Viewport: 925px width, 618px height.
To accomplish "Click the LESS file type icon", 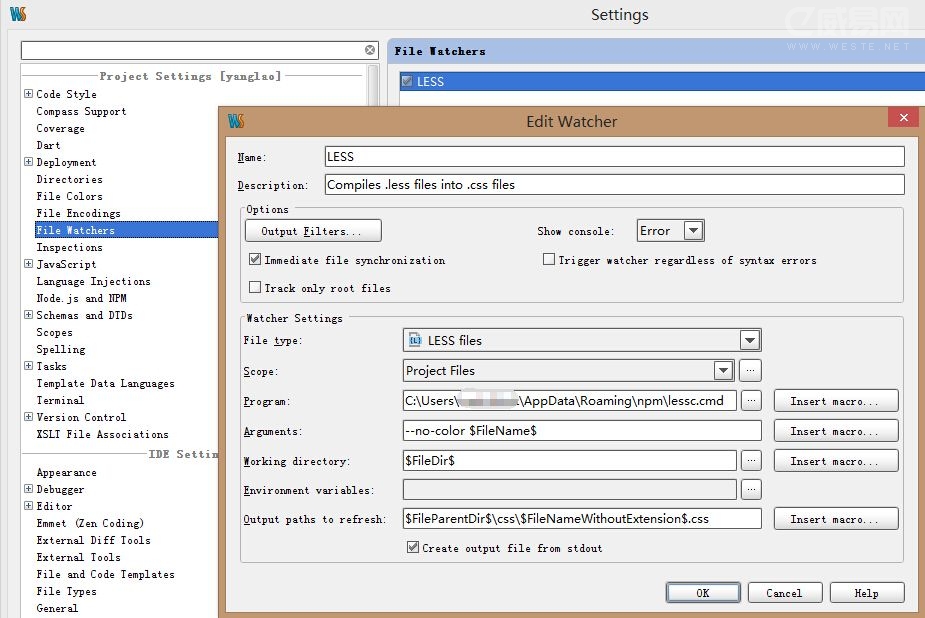I will pos(415,340).
